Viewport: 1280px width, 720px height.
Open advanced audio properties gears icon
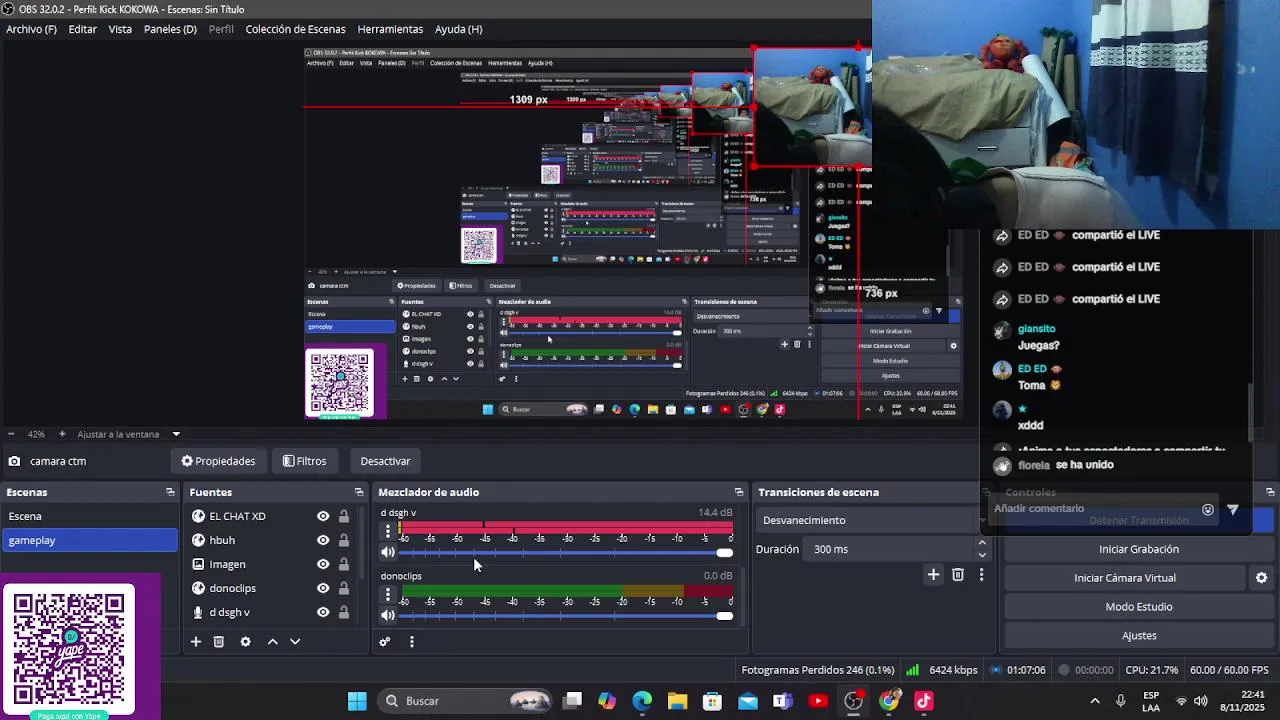384,642
